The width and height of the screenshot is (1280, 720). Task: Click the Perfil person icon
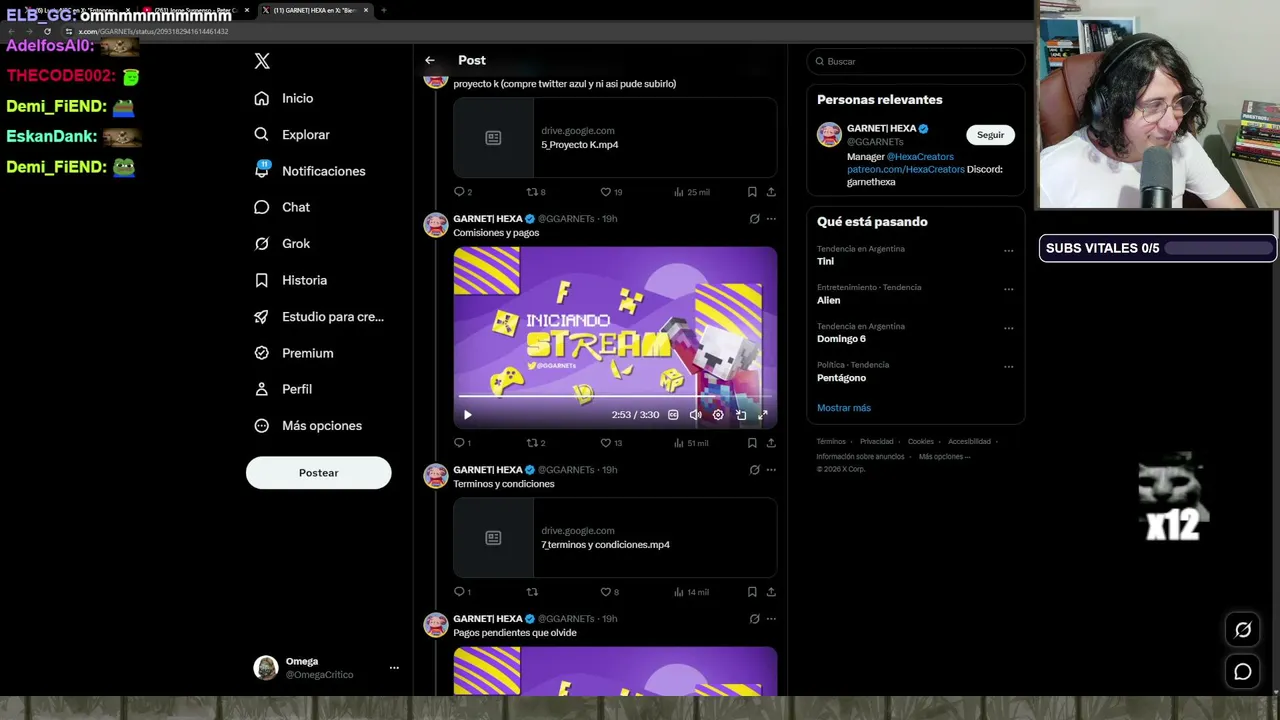click(x=262, y=389)
